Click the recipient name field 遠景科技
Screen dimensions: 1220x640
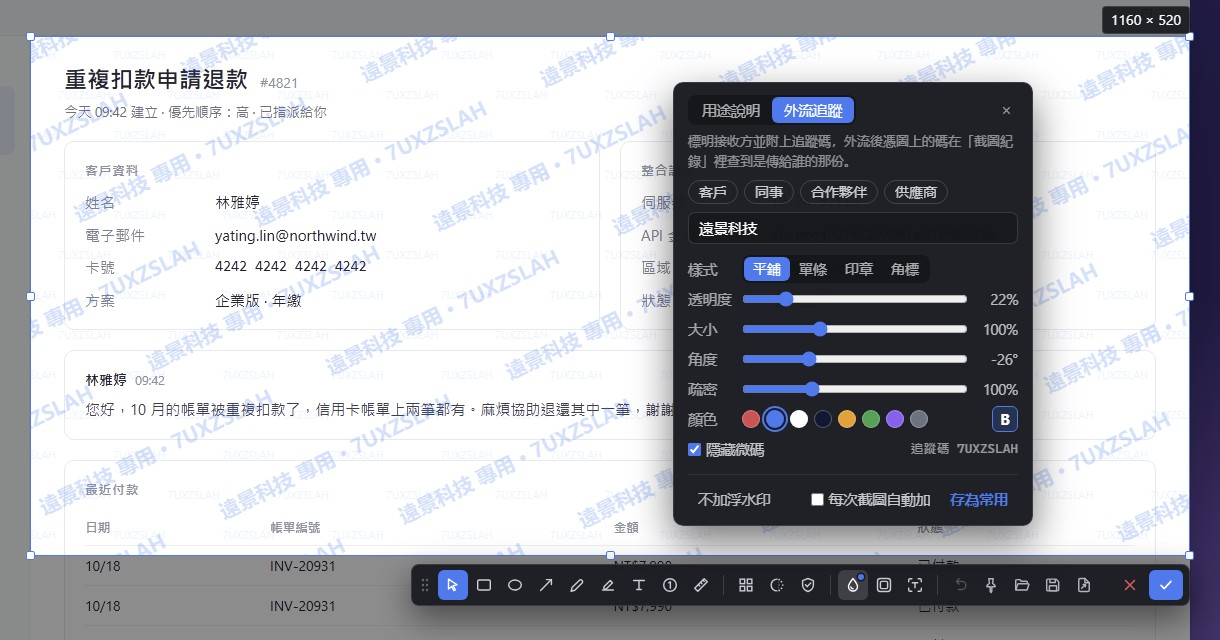tap(853, 228)
